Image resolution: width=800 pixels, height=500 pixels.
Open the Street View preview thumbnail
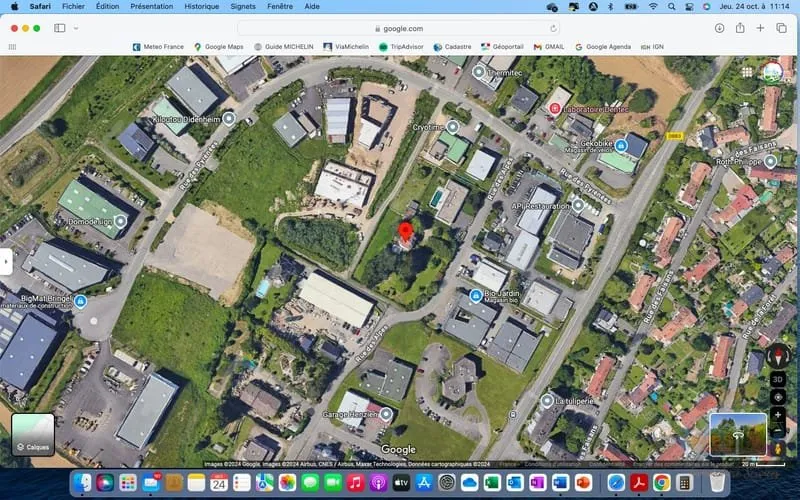(738, 435)
